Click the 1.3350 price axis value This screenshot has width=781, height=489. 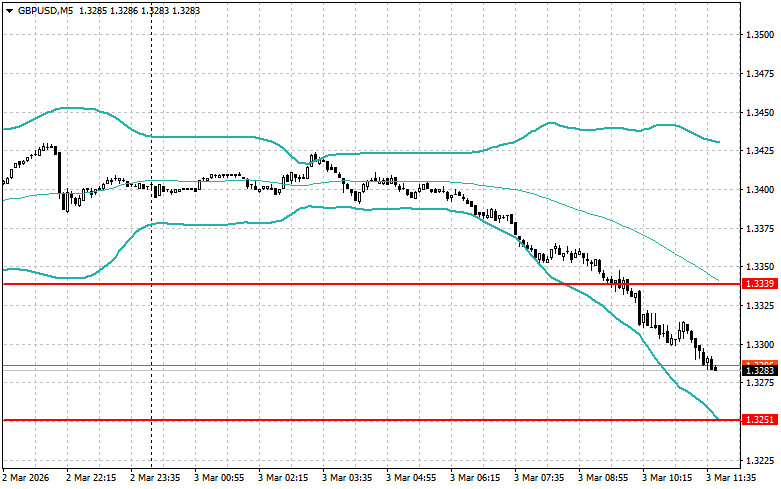pyautogui.click(x=760, y=267)
